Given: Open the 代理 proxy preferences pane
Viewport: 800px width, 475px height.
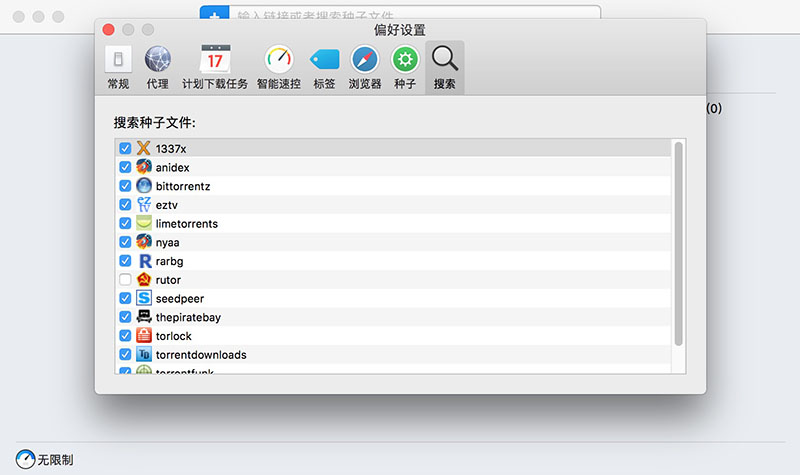Looking at the screenshot, I should [x=157, y=68].
